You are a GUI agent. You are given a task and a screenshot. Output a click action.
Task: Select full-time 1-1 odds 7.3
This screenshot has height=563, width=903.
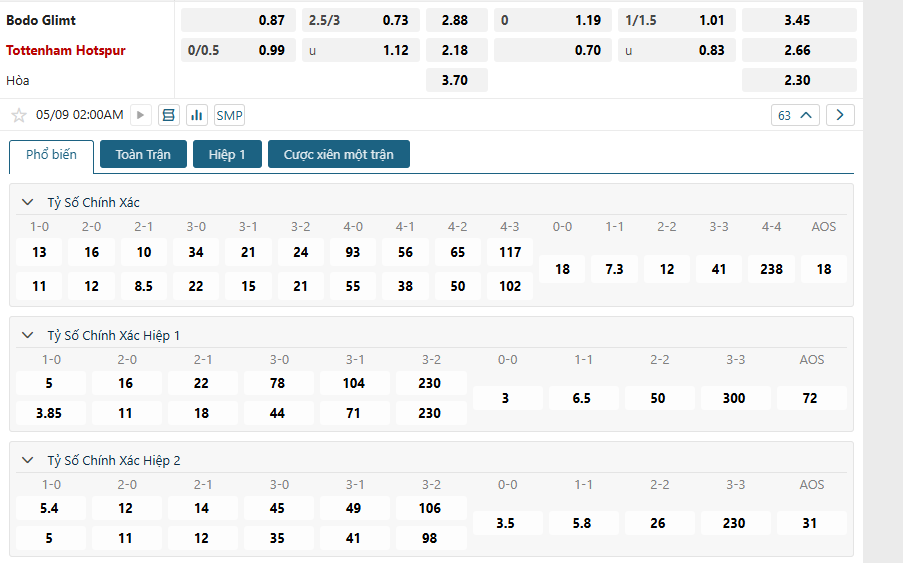pyautogui.click(x=614, y=269)
